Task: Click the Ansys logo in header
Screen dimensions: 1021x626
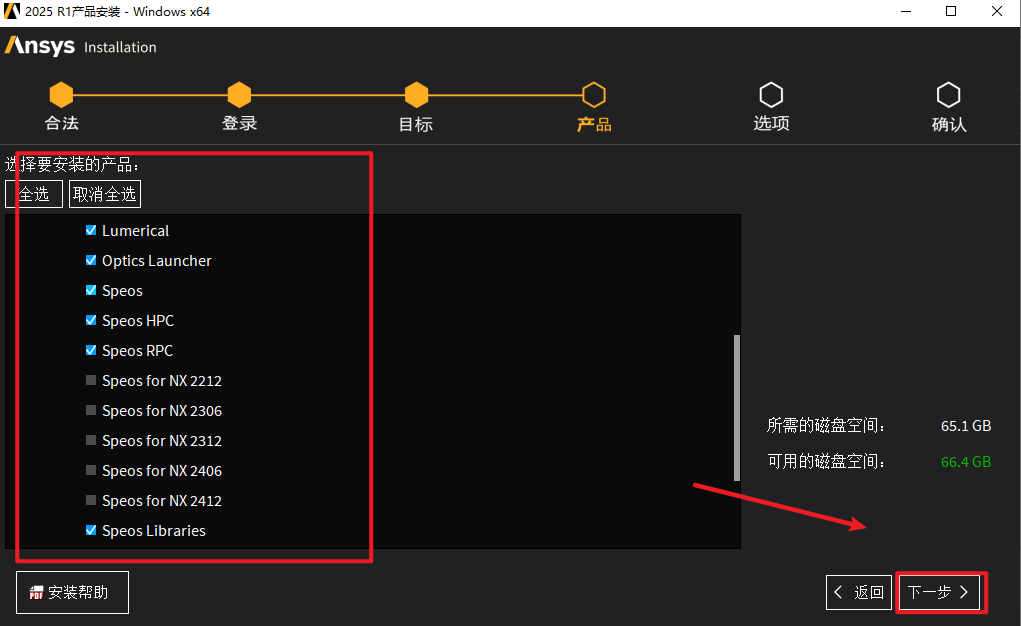Action: point(40,46)
